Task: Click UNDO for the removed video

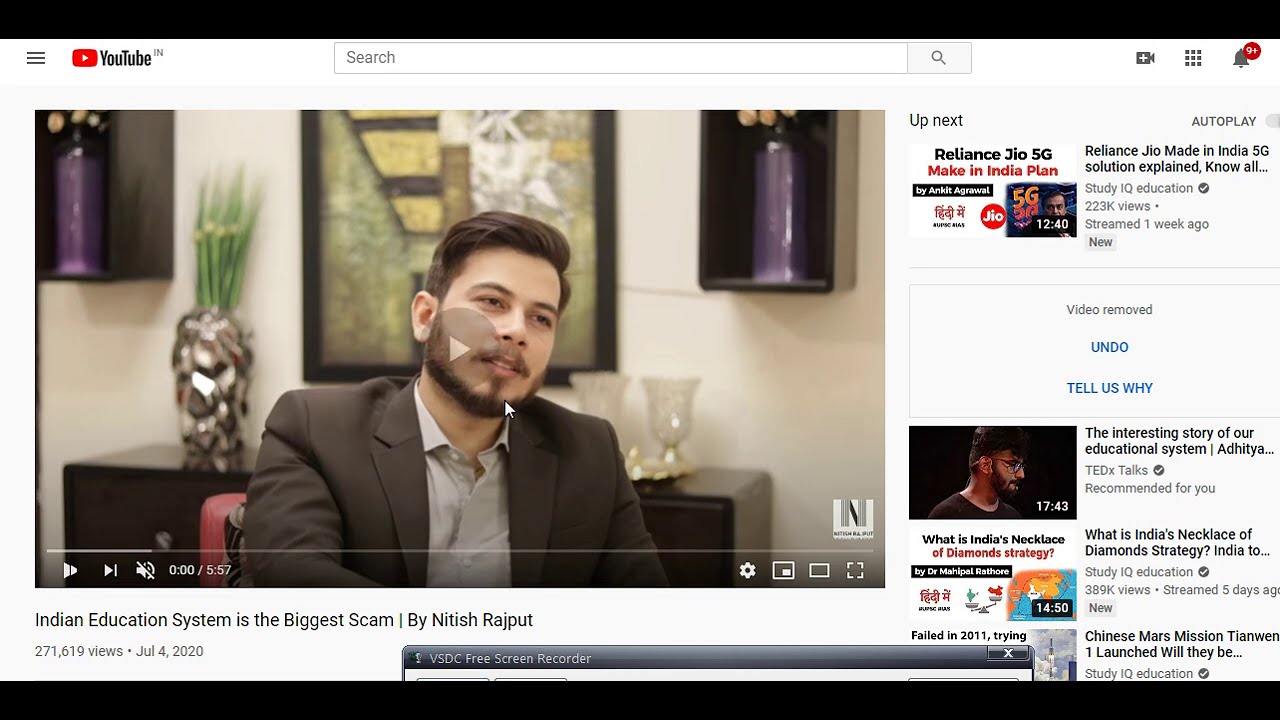Action: coord(1110,347)
